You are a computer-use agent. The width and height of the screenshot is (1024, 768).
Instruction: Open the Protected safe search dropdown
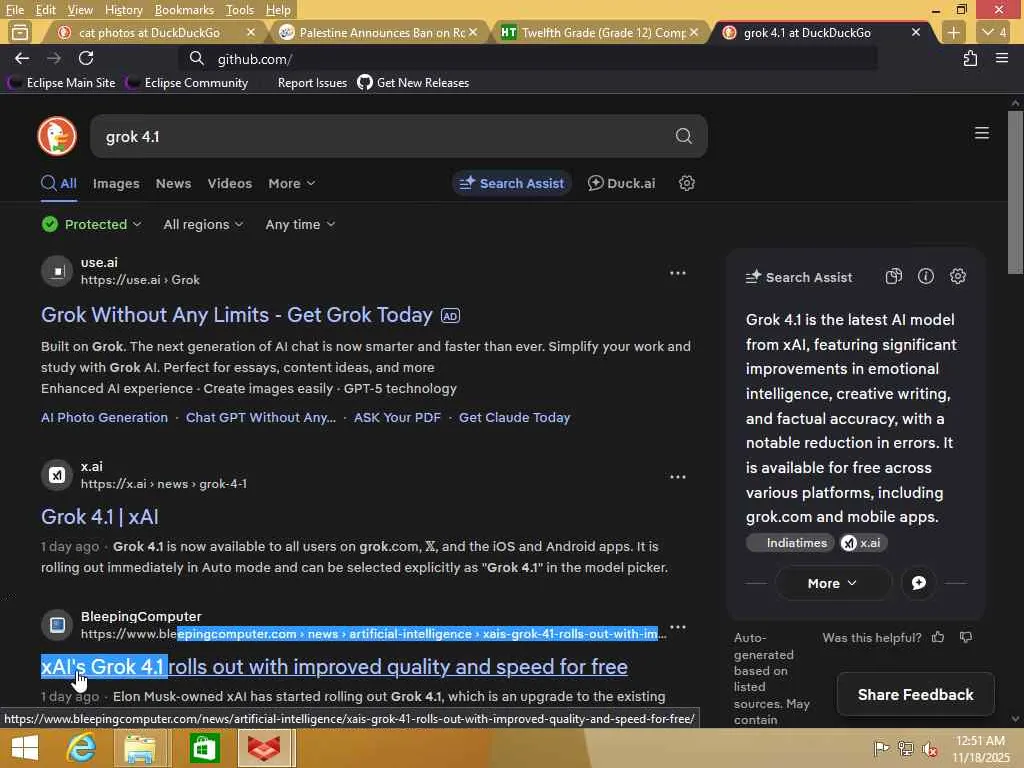coord(91,225)
